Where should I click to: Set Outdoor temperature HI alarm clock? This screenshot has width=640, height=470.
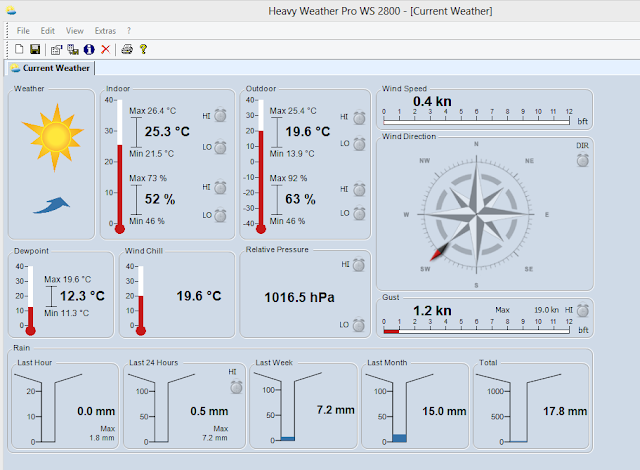click(x=359, y=118)
